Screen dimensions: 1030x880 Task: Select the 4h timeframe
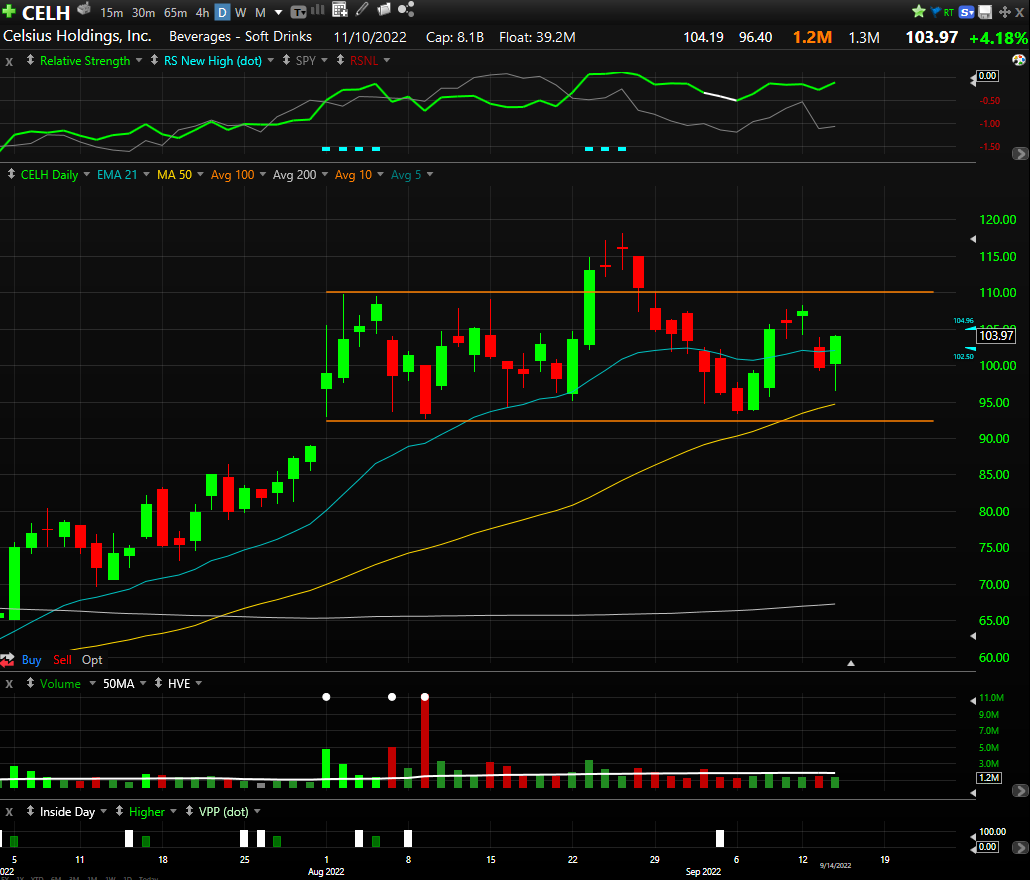pyautogui.click(x=202, y=12)
